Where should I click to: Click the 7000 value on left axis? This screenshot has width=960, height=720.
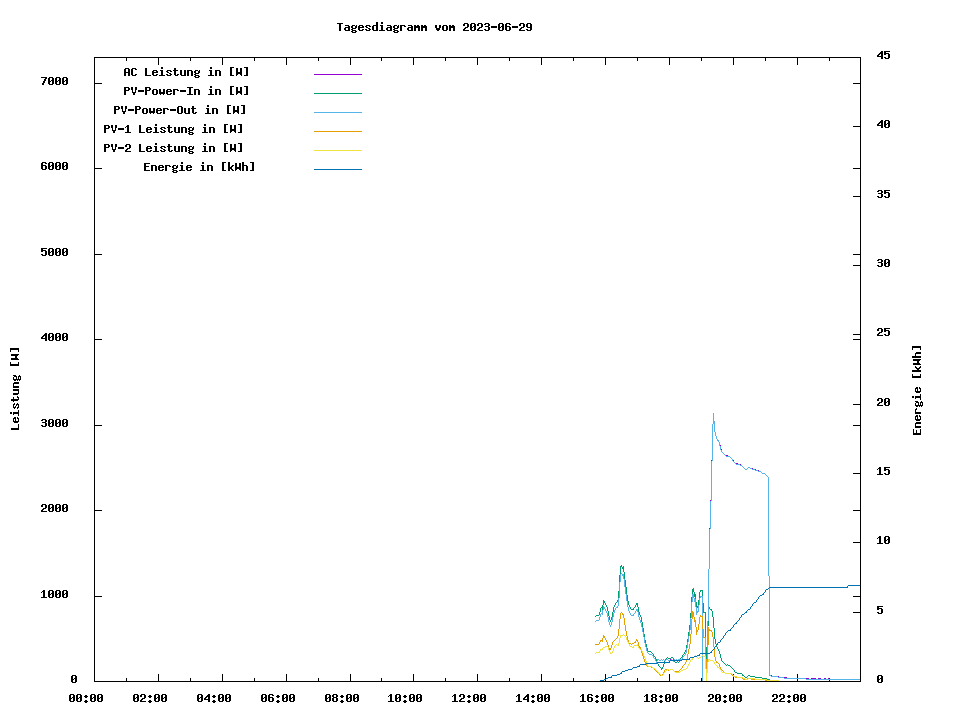tap(53, 81)
